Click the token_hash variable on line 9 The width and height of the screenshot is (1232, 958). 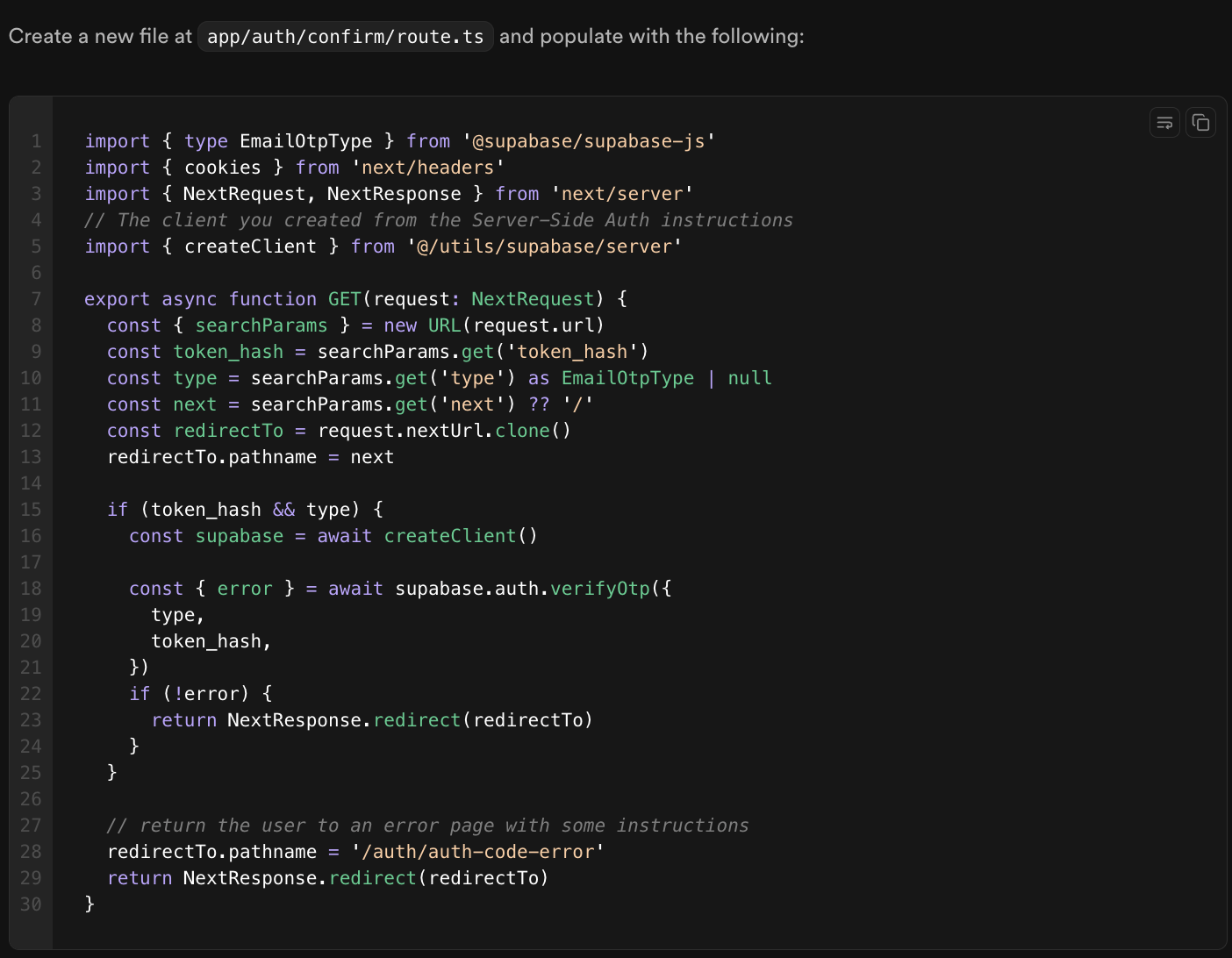click(227, 351)
